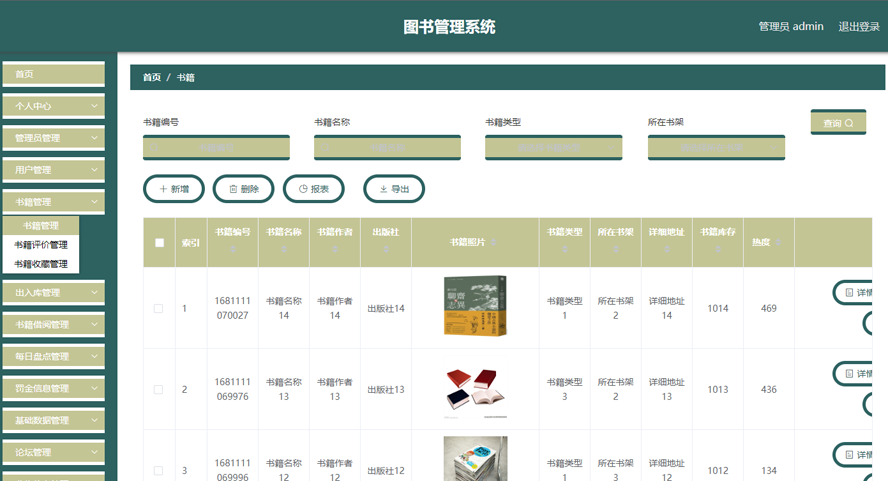
Task: Focus the 书籍名称 search input field
Action: tap(387, 147)
